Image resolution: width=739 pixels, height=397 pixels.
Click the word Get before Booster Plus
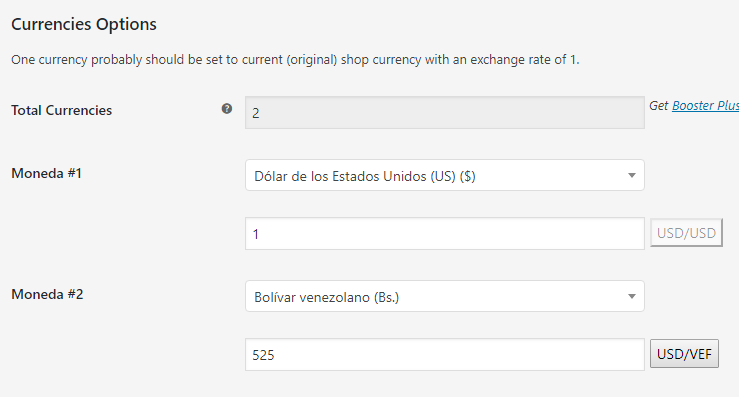click(x=659, y=106)
